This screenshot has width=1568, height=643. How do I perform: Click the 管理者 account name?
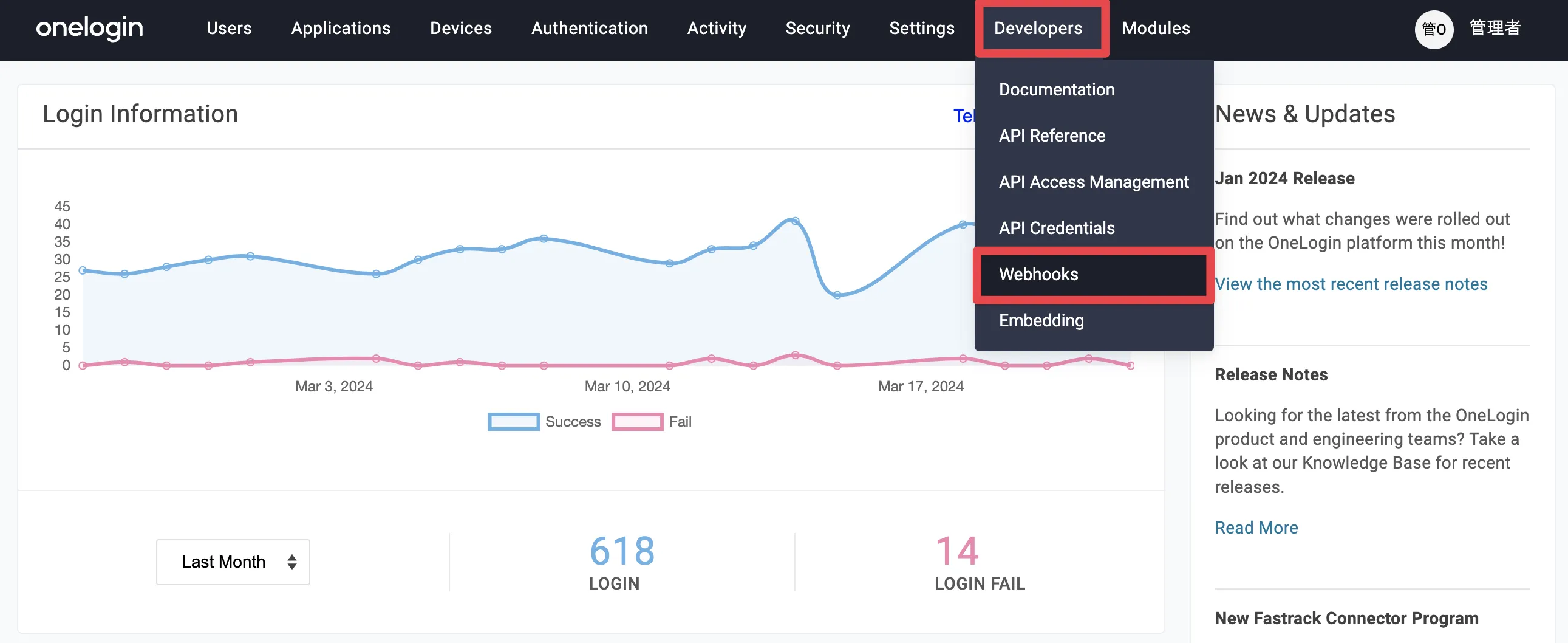tap(1495, 28)
